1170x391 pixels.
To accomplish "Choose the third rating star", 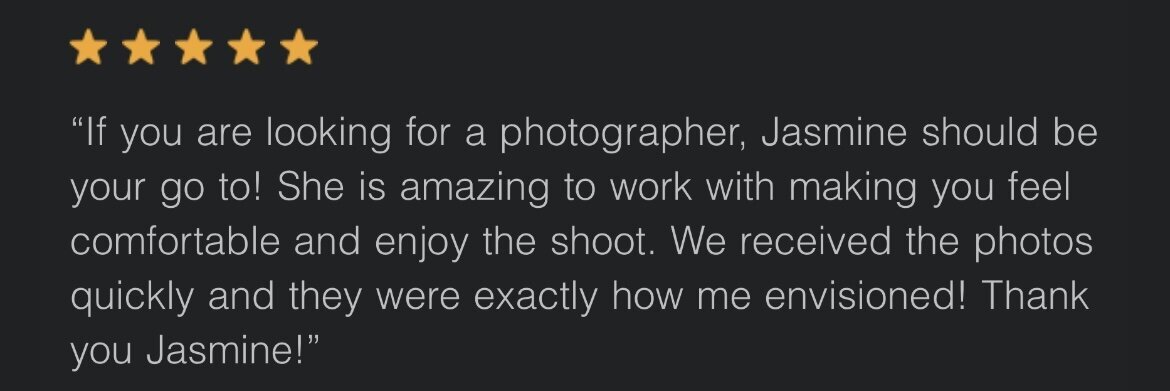I will [x=194, y=48].
